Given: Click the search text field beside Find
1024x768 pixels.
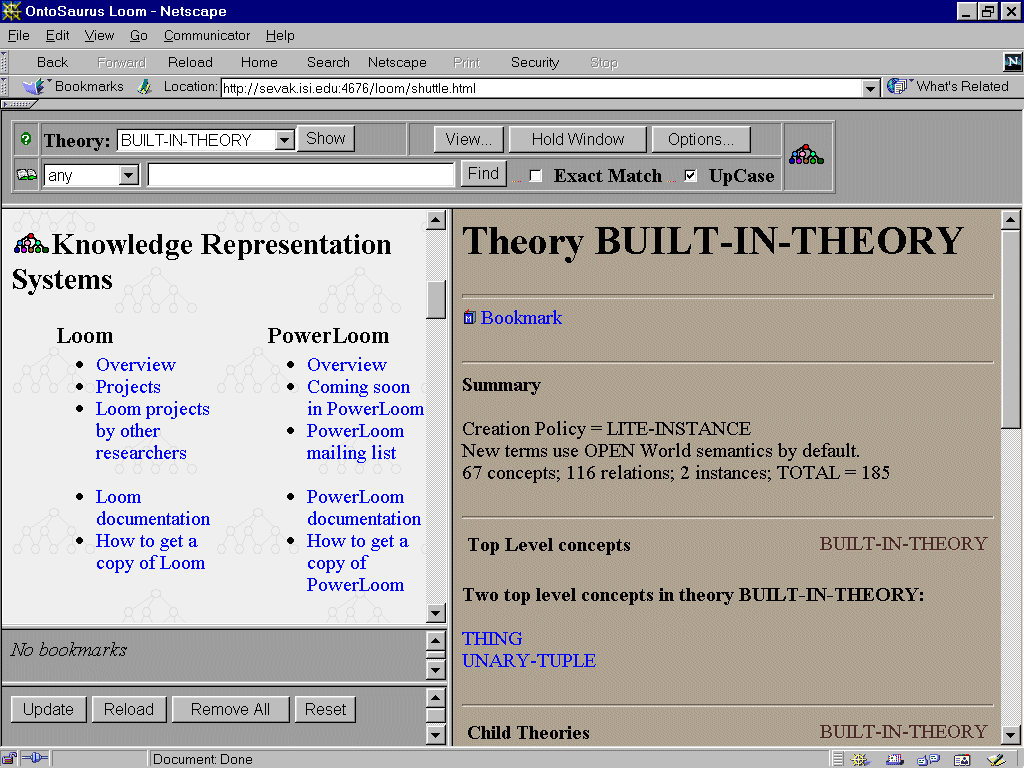Looking at the screenshot, I should click(x=301, y=175).
